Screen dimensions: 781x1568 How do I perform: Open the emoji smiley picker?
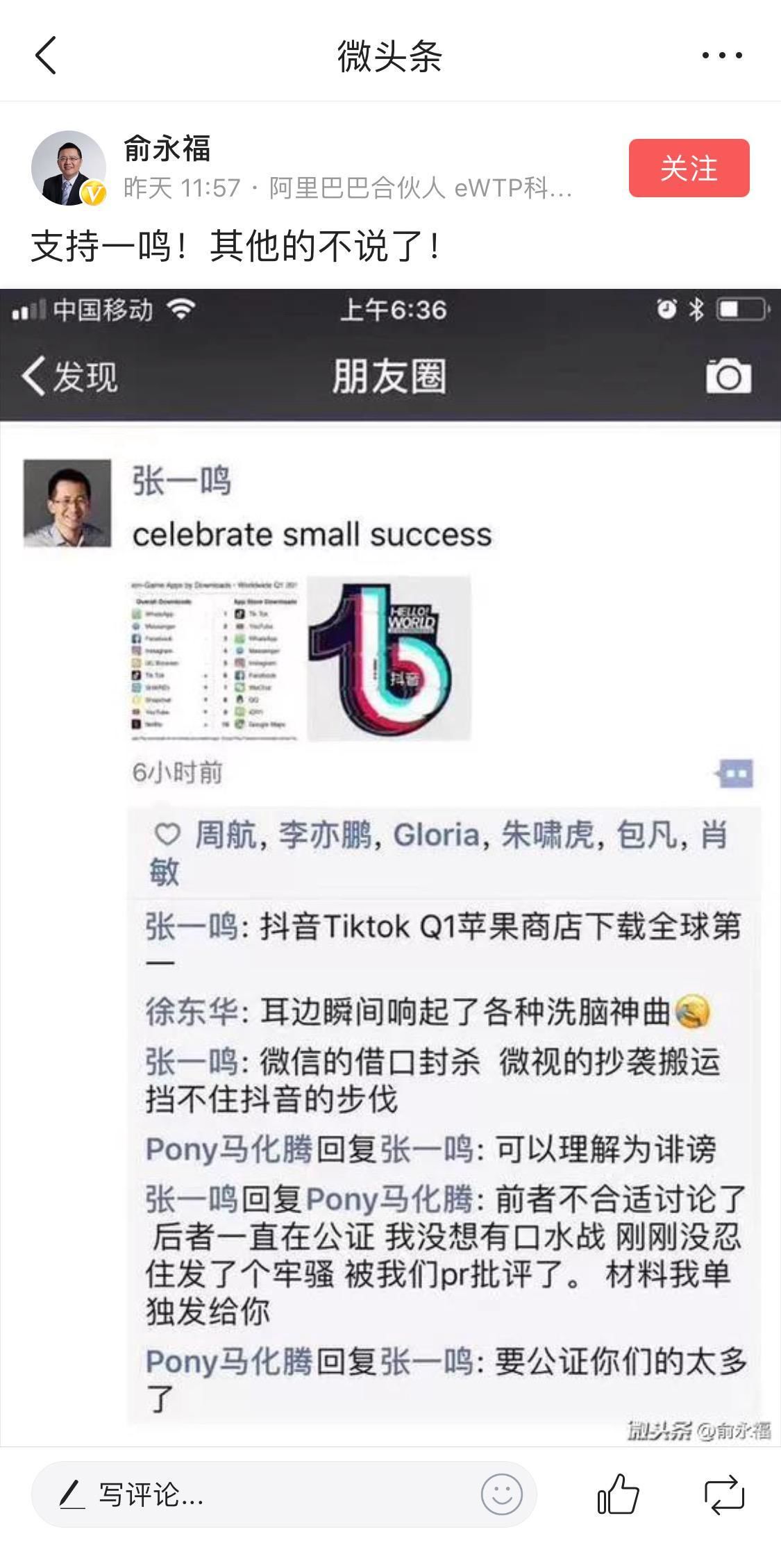click(x=501, y=1494)
